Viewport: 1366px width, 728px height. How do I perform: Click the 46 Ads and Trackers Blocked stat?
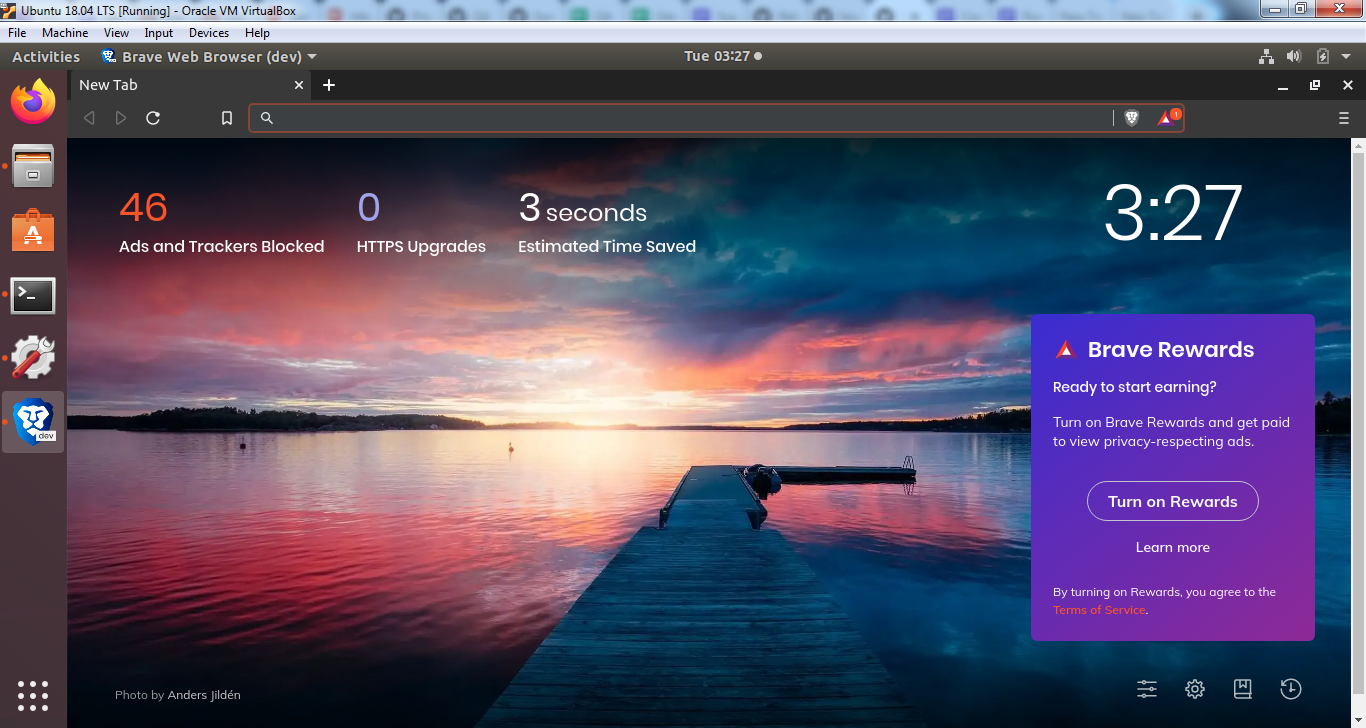pos(221,222)
